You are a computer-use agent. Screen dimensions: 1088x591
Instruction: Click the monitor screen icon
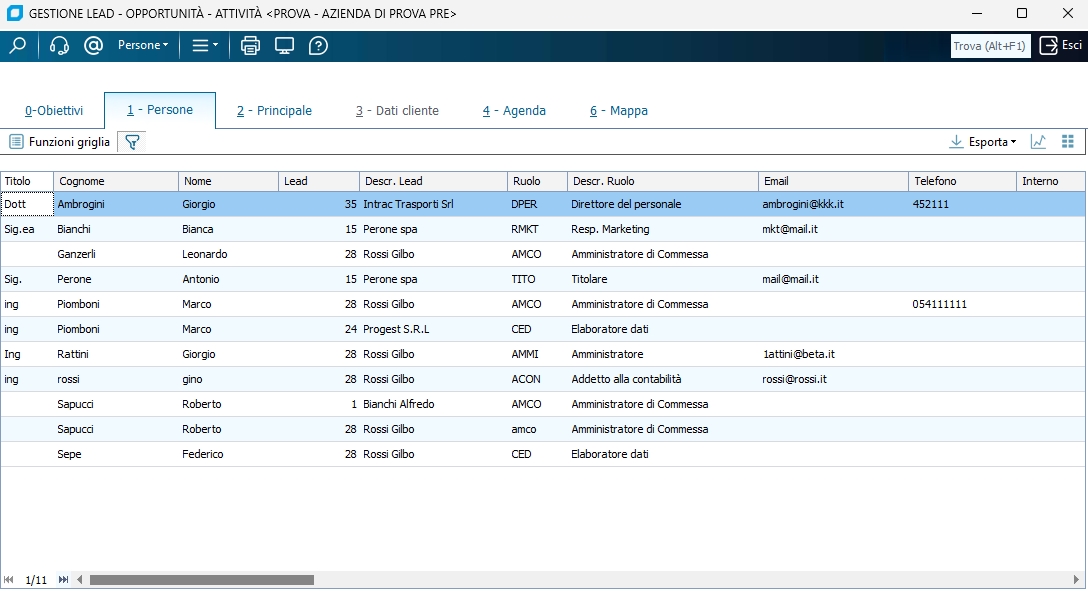click(x=284, y=45)
